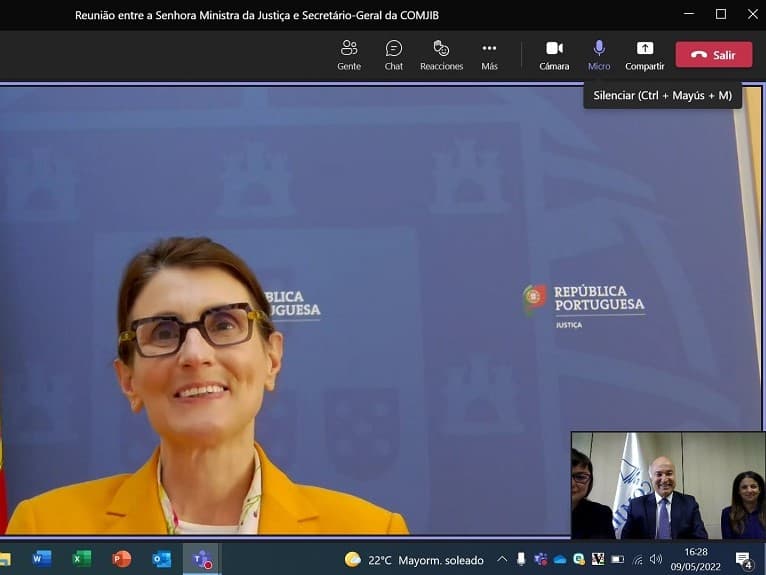Click the self-view video thumbnail
This screenshot has height=575, width=766.
point(668,485)
